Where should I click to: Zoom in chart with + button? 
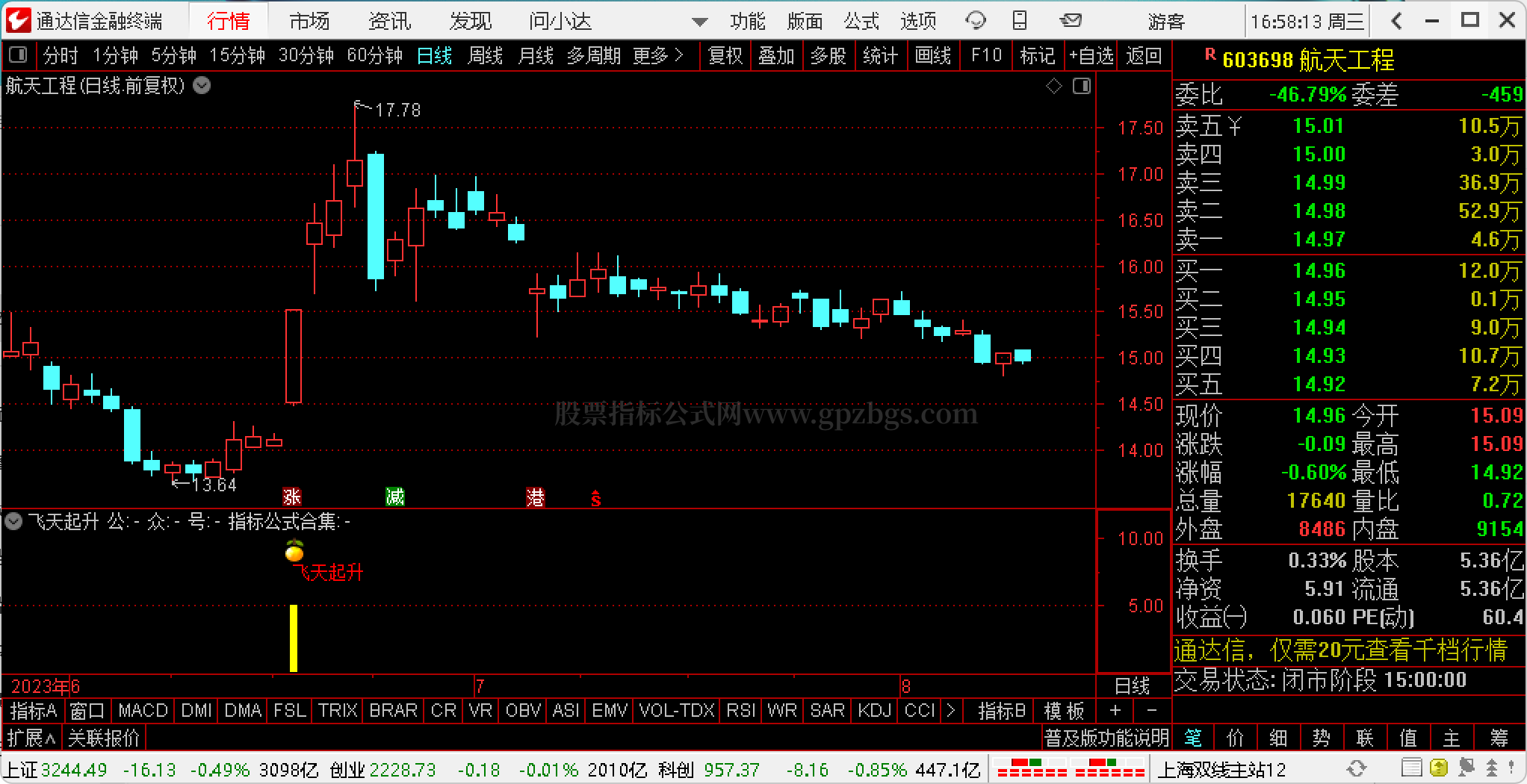coord(1115,710)
